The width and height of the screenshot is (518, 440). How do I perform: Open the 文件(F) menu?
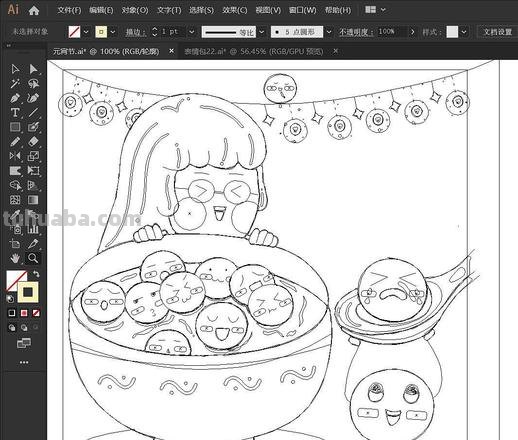pos(69,10)
